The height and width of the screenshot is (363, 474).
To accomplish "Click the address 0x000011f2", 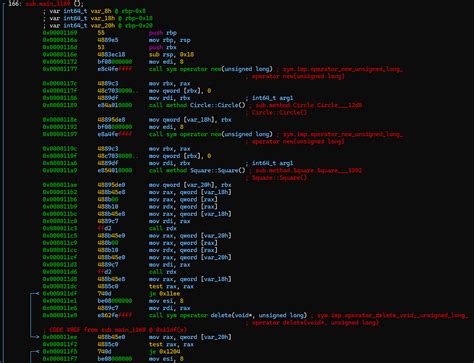I will click(x=60, y=344).
